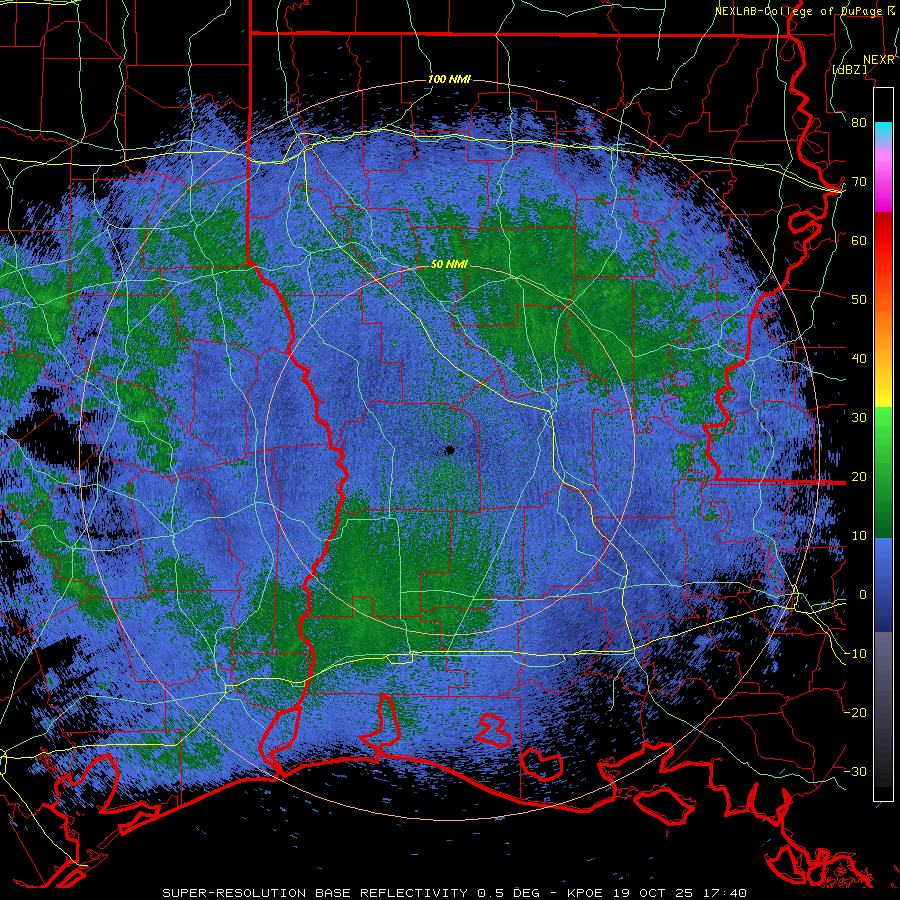
Task: Click the 'NEXLAB-College of DuPage' credit text
Action: coord(798,11)
